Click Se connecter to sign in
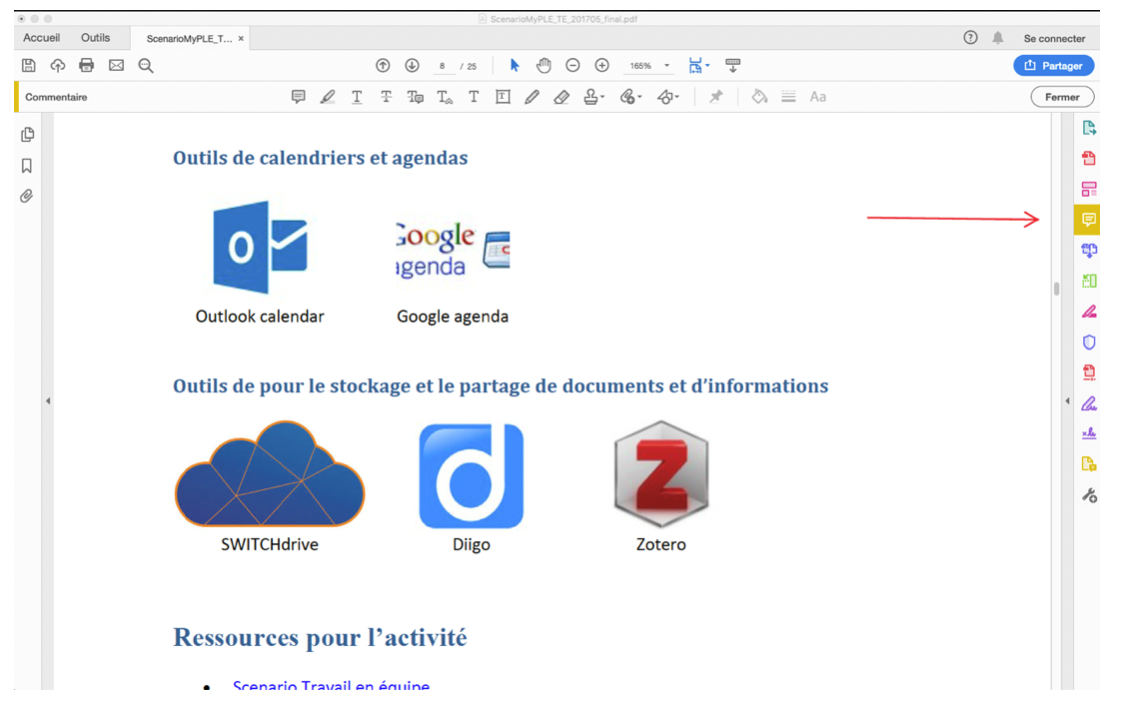1136x710 pixels. coord(1054,38)
